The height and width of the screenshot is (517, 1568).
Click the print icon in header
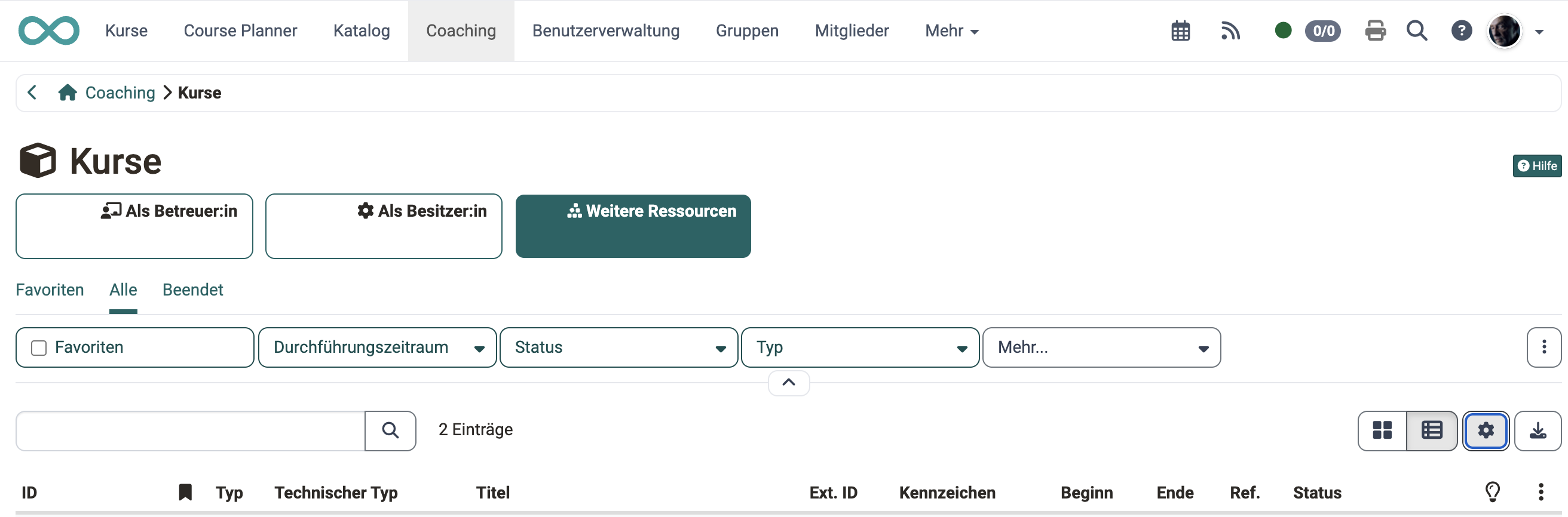[1375, 30]
